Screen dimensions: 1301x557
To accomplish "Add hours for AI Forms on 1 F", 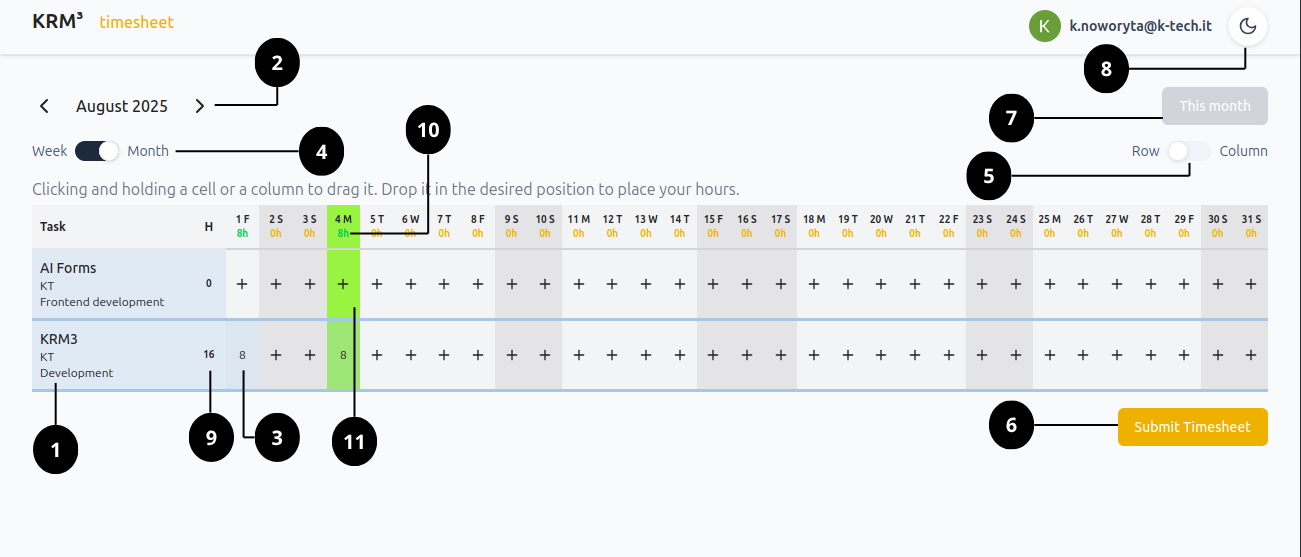I will click(242, 284).
